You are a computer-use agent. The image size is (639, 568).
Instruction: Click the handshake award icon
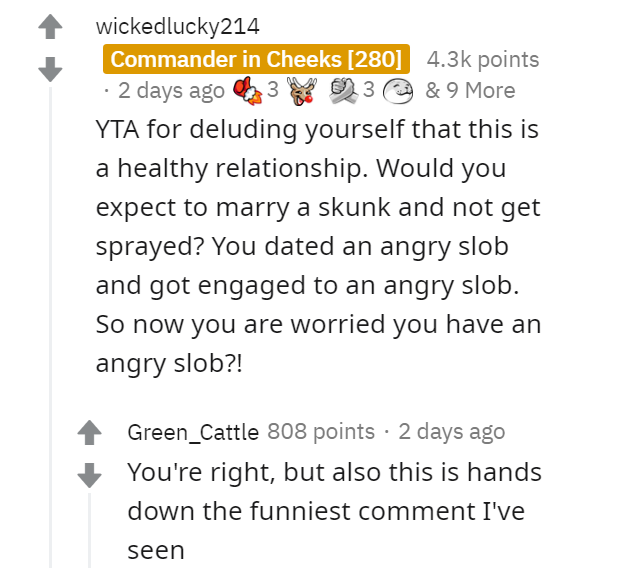click(x=344, y=90)
